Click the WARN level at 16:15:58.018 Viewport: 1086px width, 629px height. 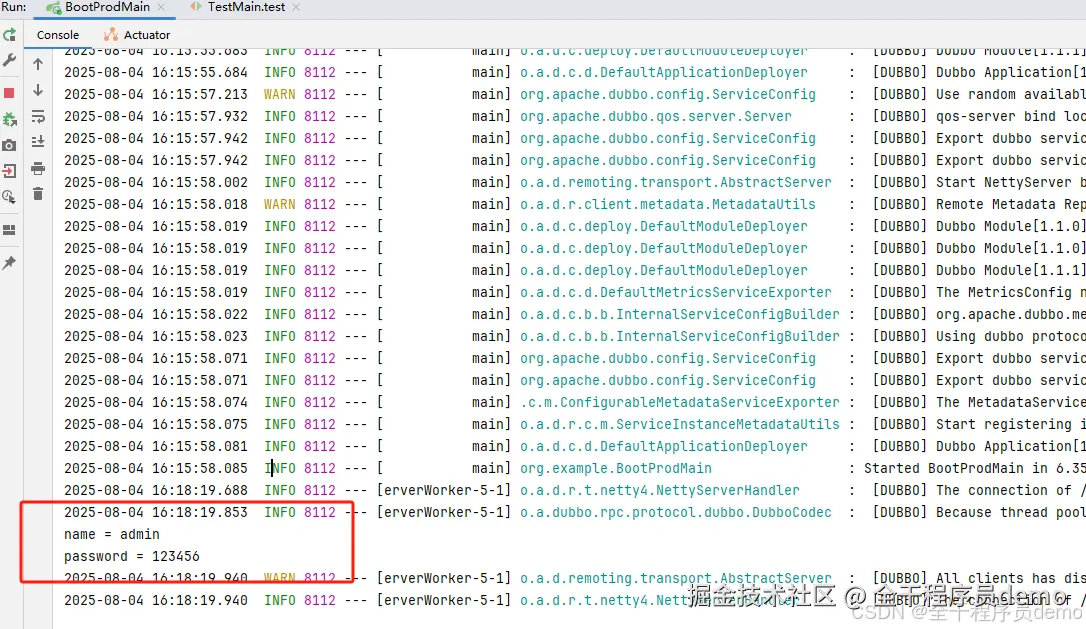click(279, 204)
